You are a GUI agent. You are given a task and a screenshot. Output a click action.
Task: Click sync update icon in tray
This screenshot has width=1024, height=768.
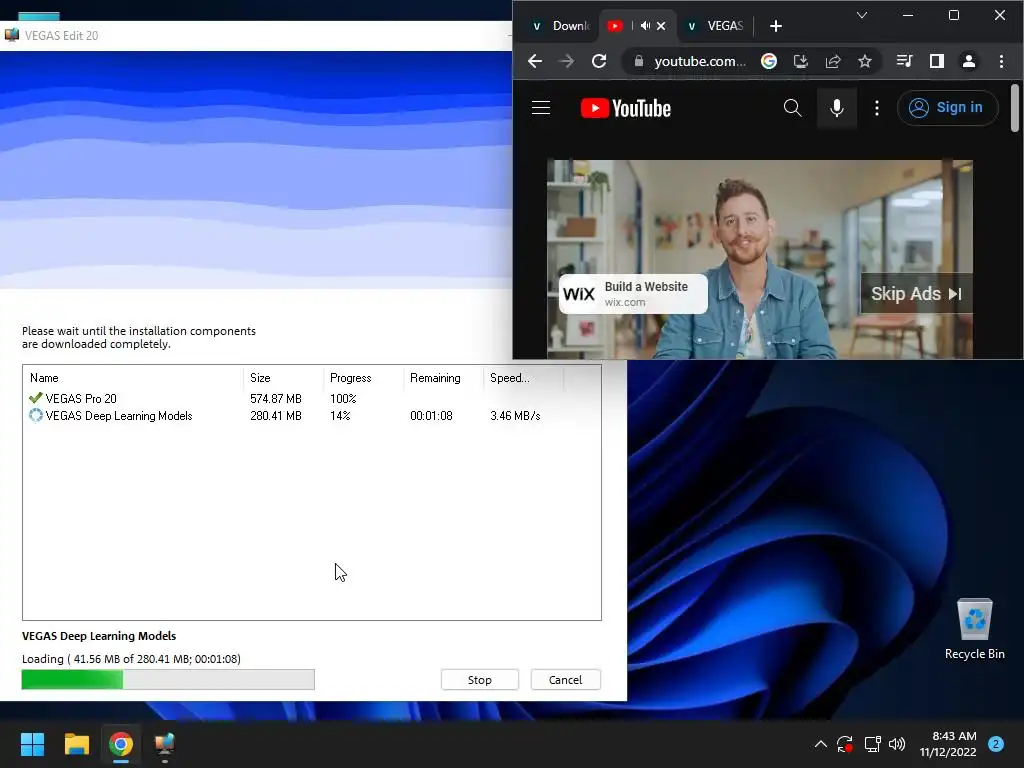click(844, 744)
